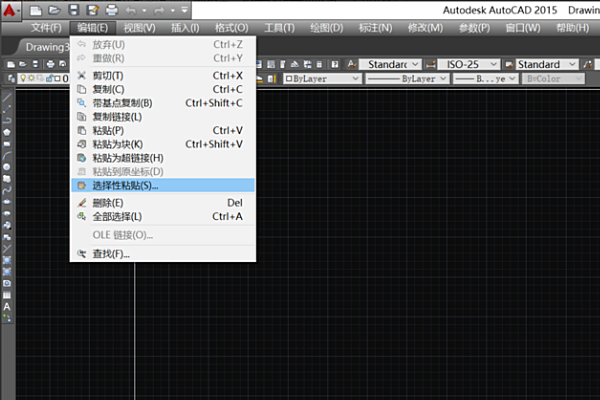Click the New icon in standard toolbar row
Image resolution: width=600 pixels, height=400 pixels.
pos(11,64)
